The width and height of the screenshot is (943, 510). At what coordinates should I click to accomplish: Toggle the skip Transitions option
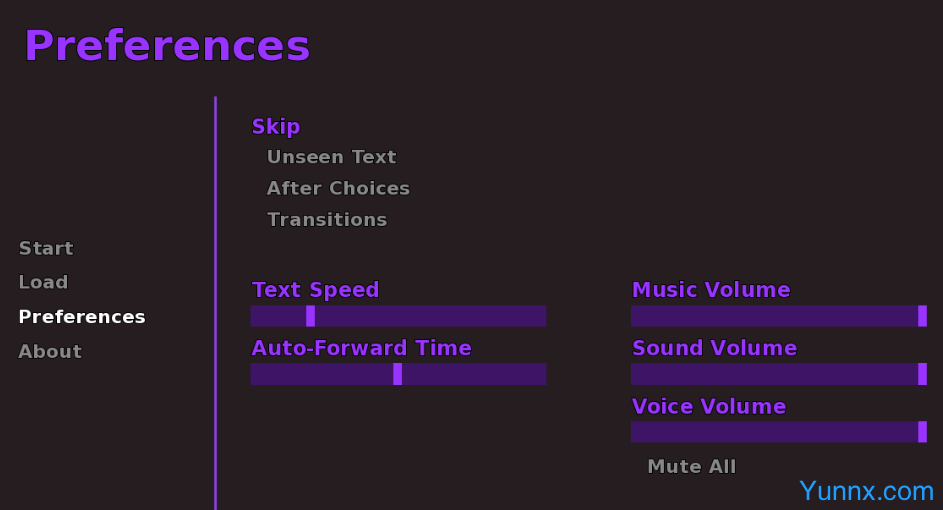click(326, 219)
